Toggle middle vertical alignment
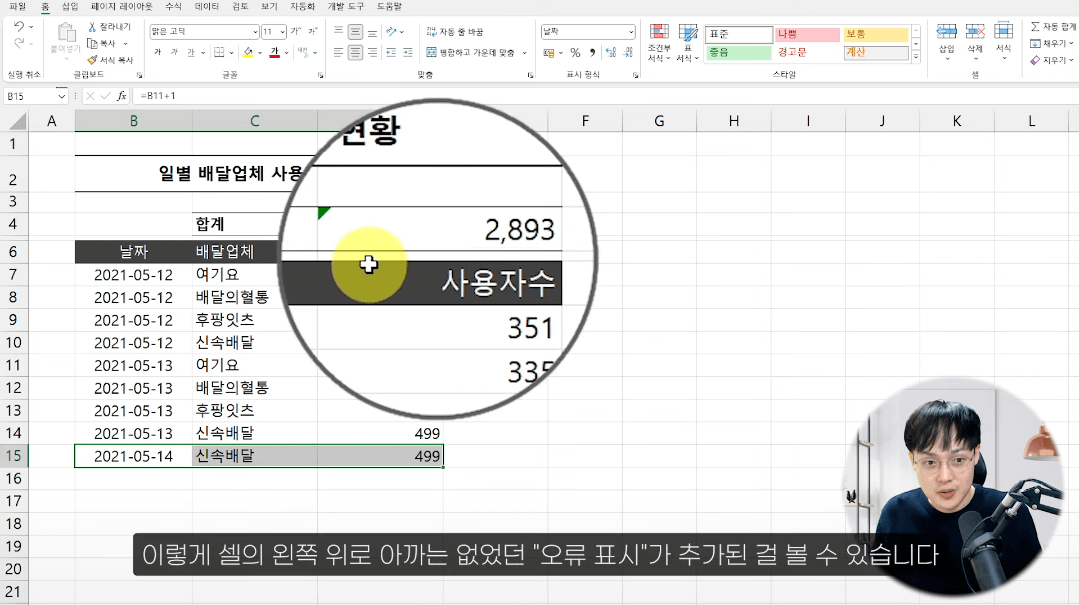 [x=355, y=31]
